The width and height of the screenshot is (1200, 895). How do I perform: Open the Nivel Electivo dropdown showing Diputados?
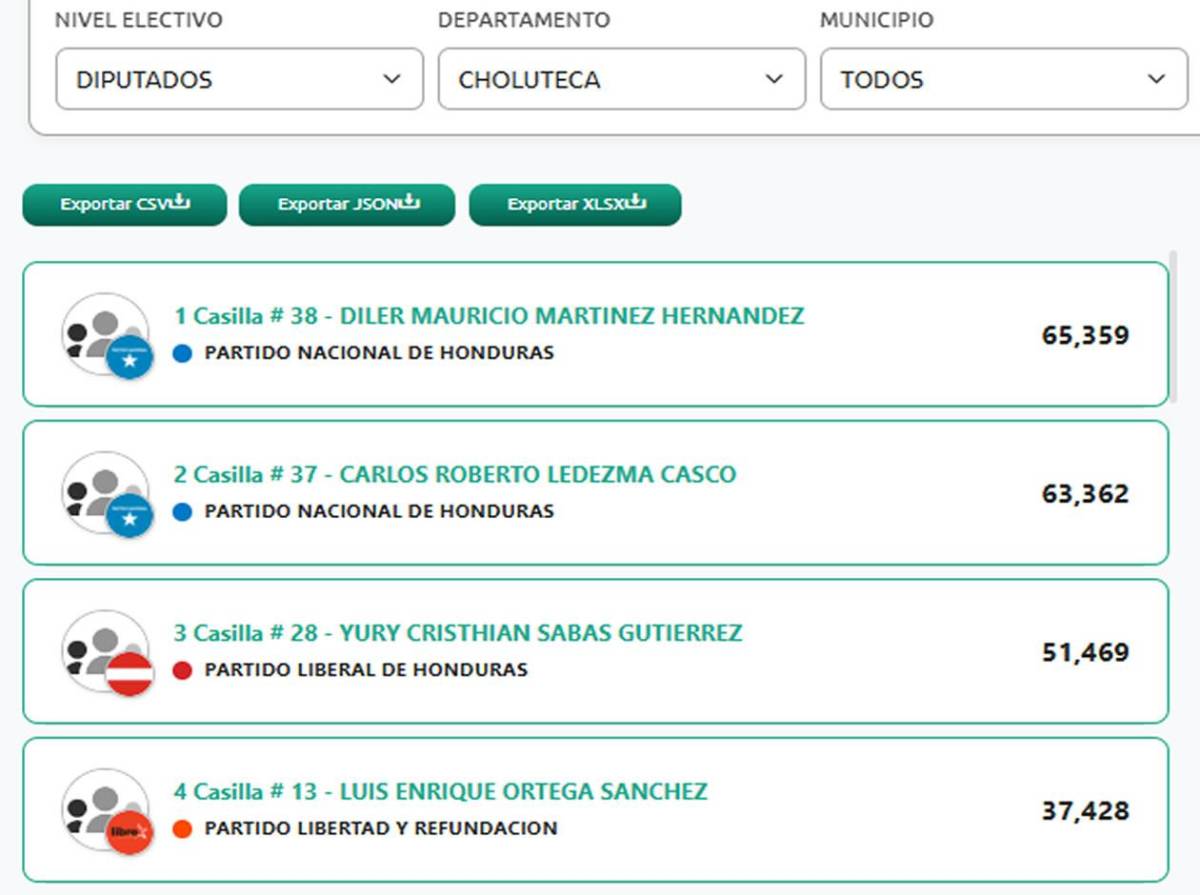(x=239, y=80)
